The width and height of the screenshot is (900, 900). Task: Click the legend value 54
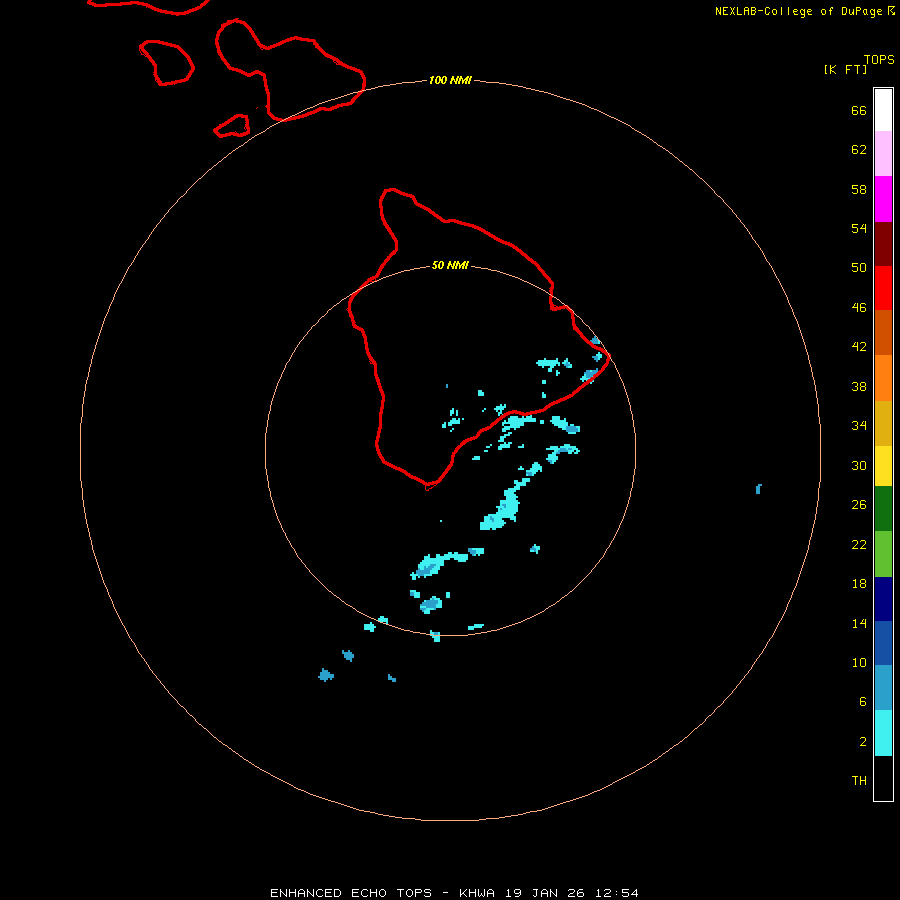pos(859,228)
